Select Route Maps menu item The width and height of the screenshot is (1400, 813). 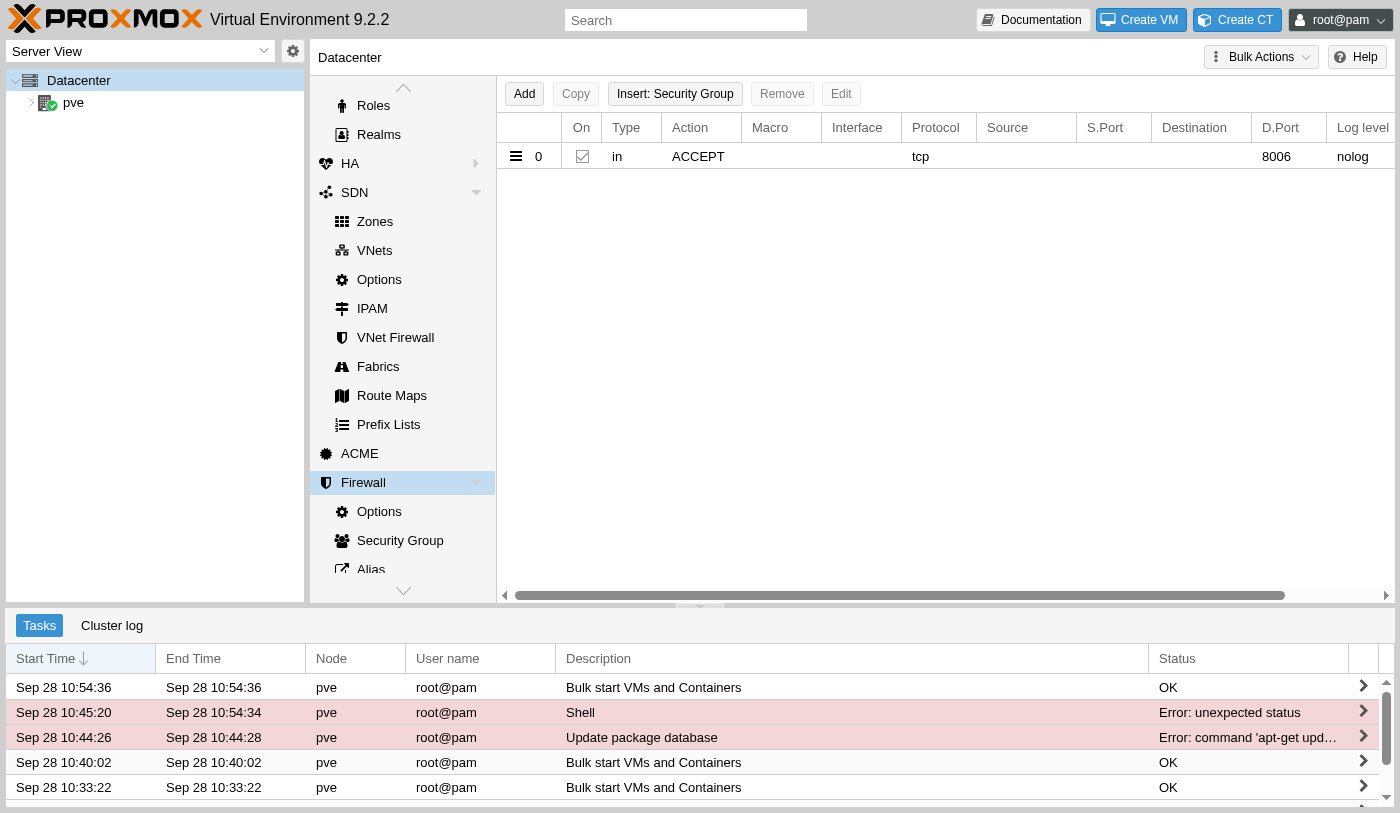point(402,396)
